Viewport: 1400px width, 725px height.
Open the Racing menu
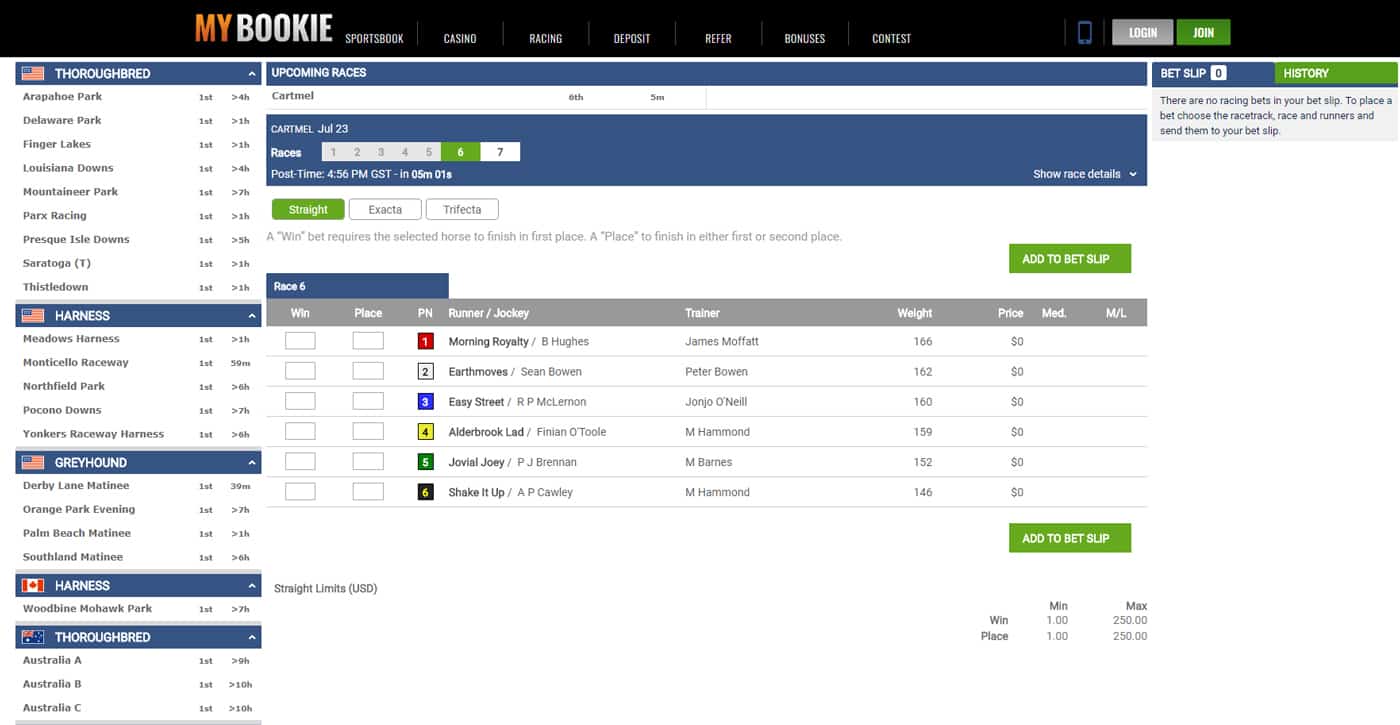545,38
